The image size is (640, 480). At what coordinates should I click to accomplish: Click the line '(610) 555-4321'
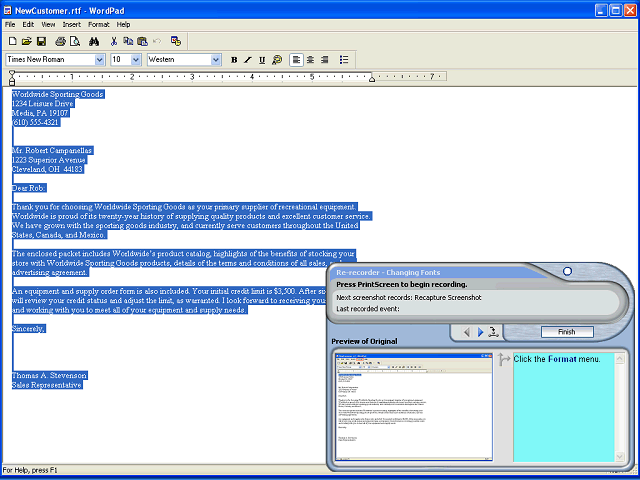click(36, 122)
